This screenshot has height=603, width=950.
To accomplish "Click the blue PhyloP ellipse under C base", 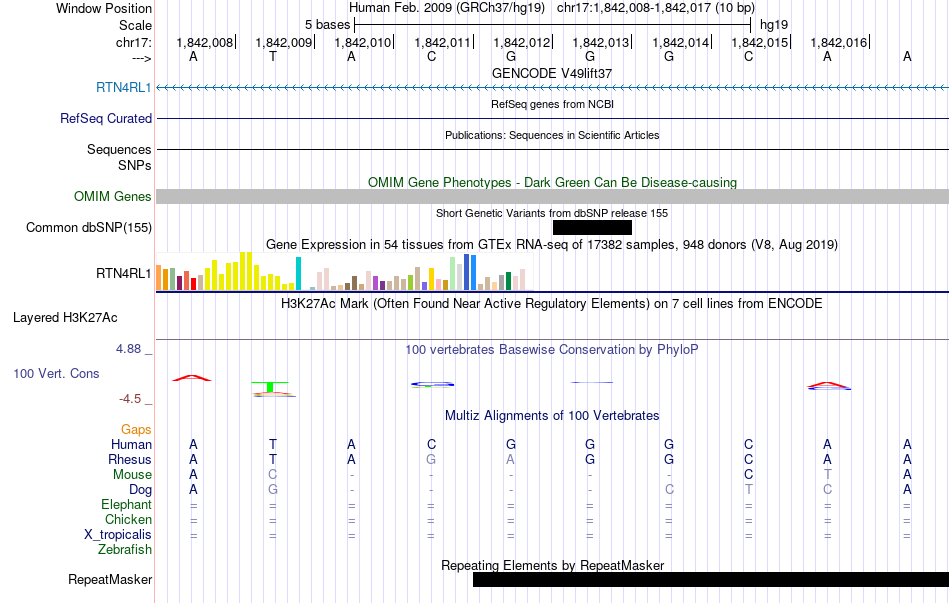I will pos(432,384).
